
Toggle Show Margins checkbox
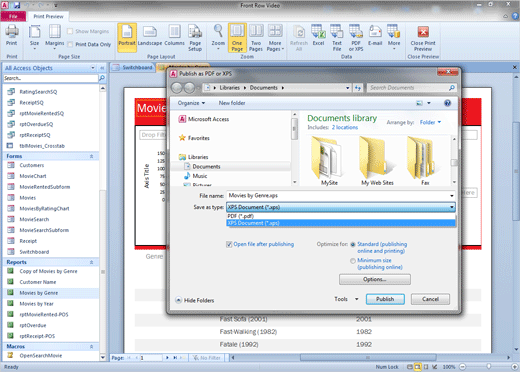(70, 31)
